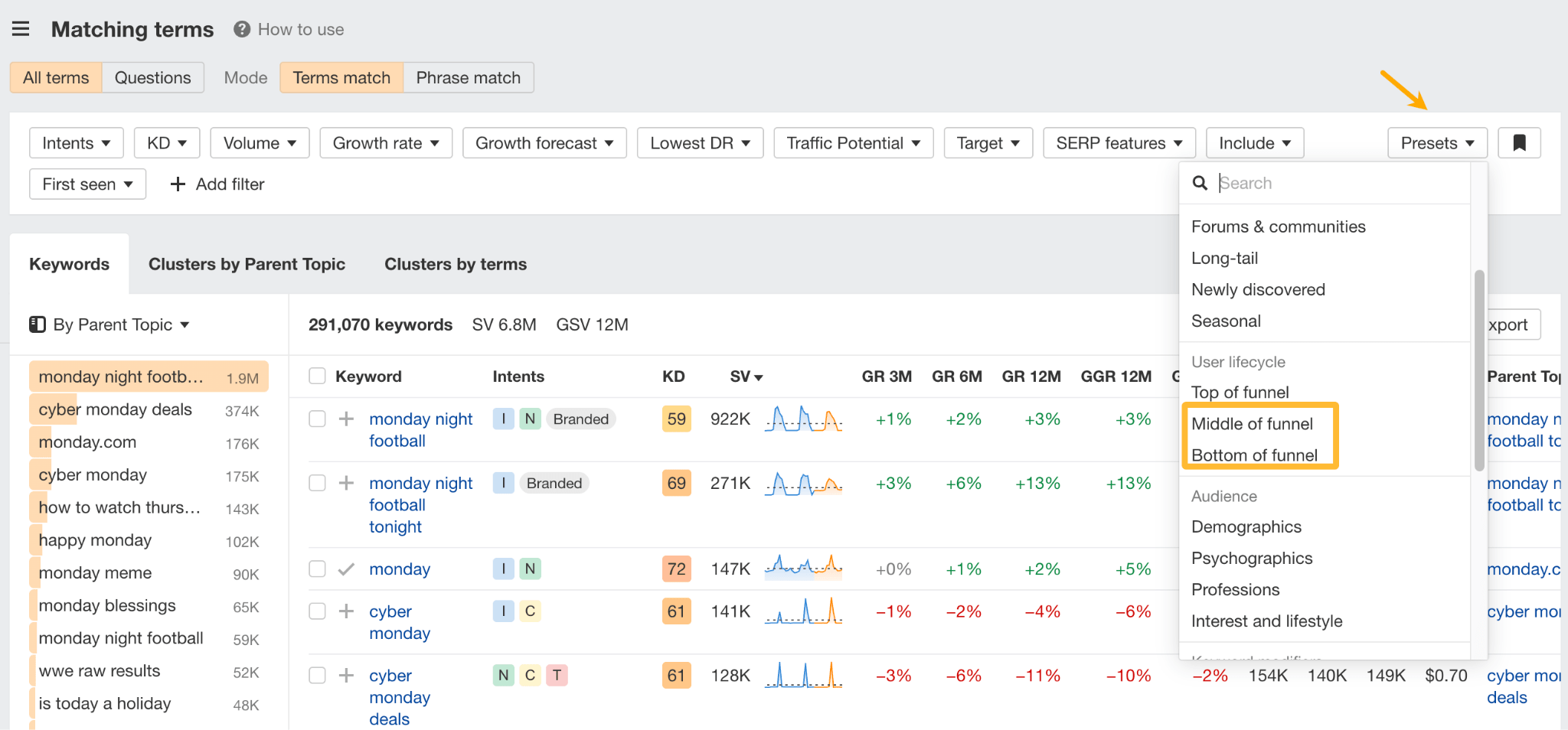Image resolution: width=1568 pixels, height=730 pixels.
Task: Click the SV sort arrow
Action: (757, 376)
